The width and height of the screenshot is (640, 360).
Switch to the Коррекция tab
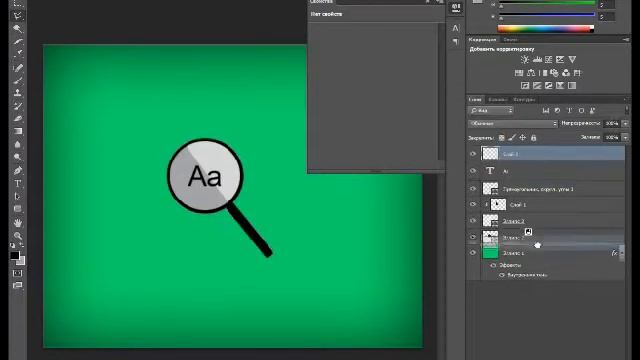point(482,40)
